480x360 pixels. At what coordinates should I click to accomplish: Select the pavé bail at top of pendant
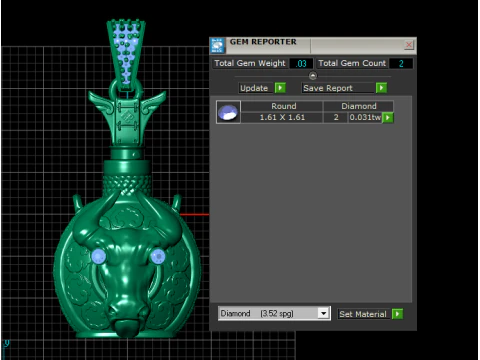(126, 53)
